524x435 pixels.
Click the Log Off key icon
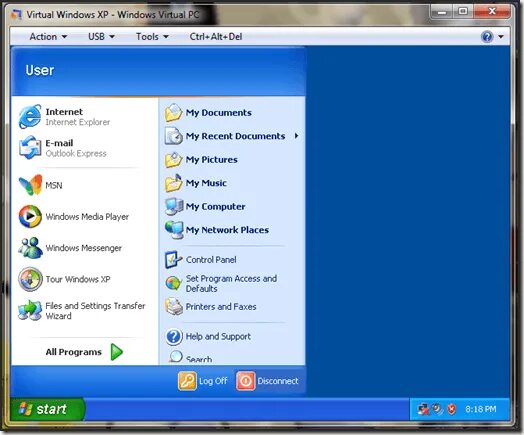(187, 381)
